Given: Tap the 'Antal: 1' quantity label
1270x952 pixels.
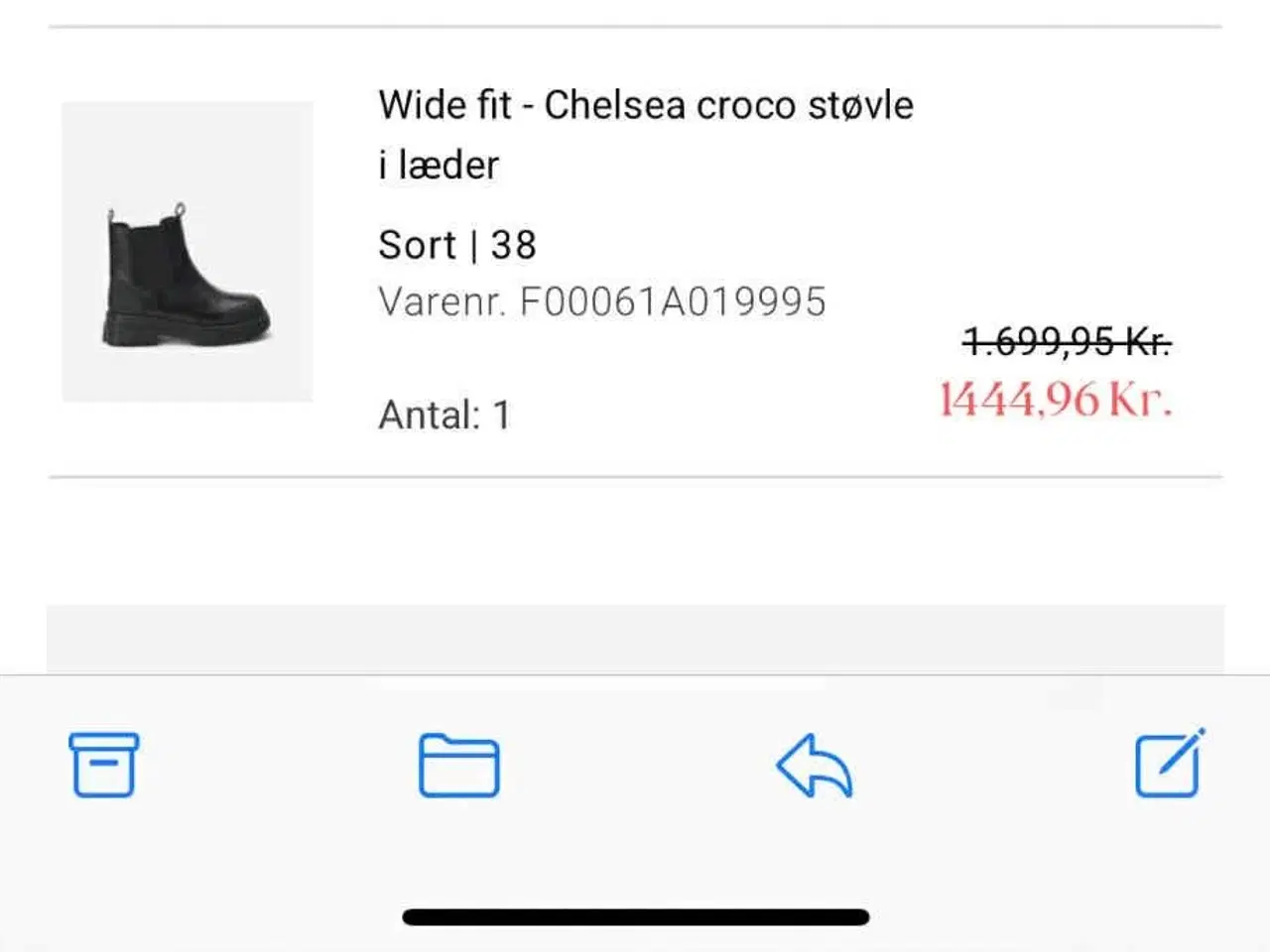Looking at the screenshot, I should pyautogui.click(x=444, y=415).
